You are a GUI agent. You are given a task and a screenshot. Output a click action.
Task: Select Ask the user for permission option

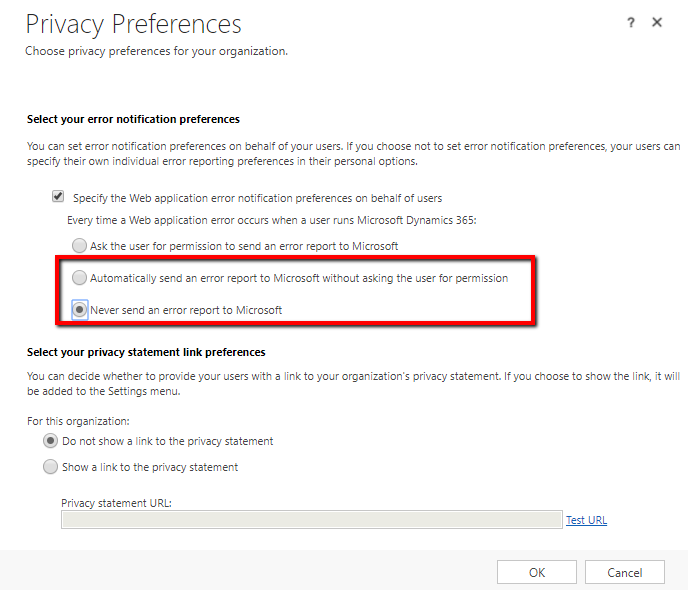tap(80, 245)
